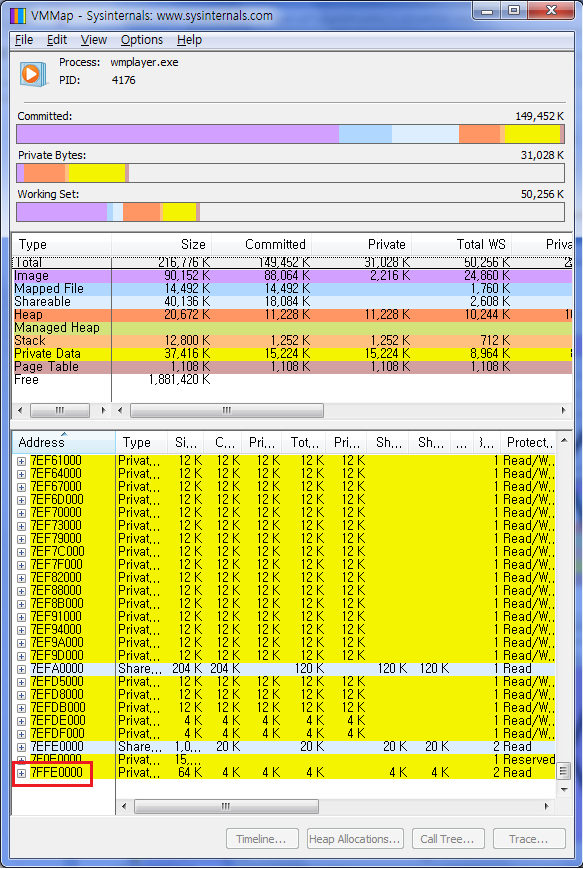This screenshot has height=869, width=583.
Task: Click the summary horizontal scrollbar right arrow
Action: (564, 411)
